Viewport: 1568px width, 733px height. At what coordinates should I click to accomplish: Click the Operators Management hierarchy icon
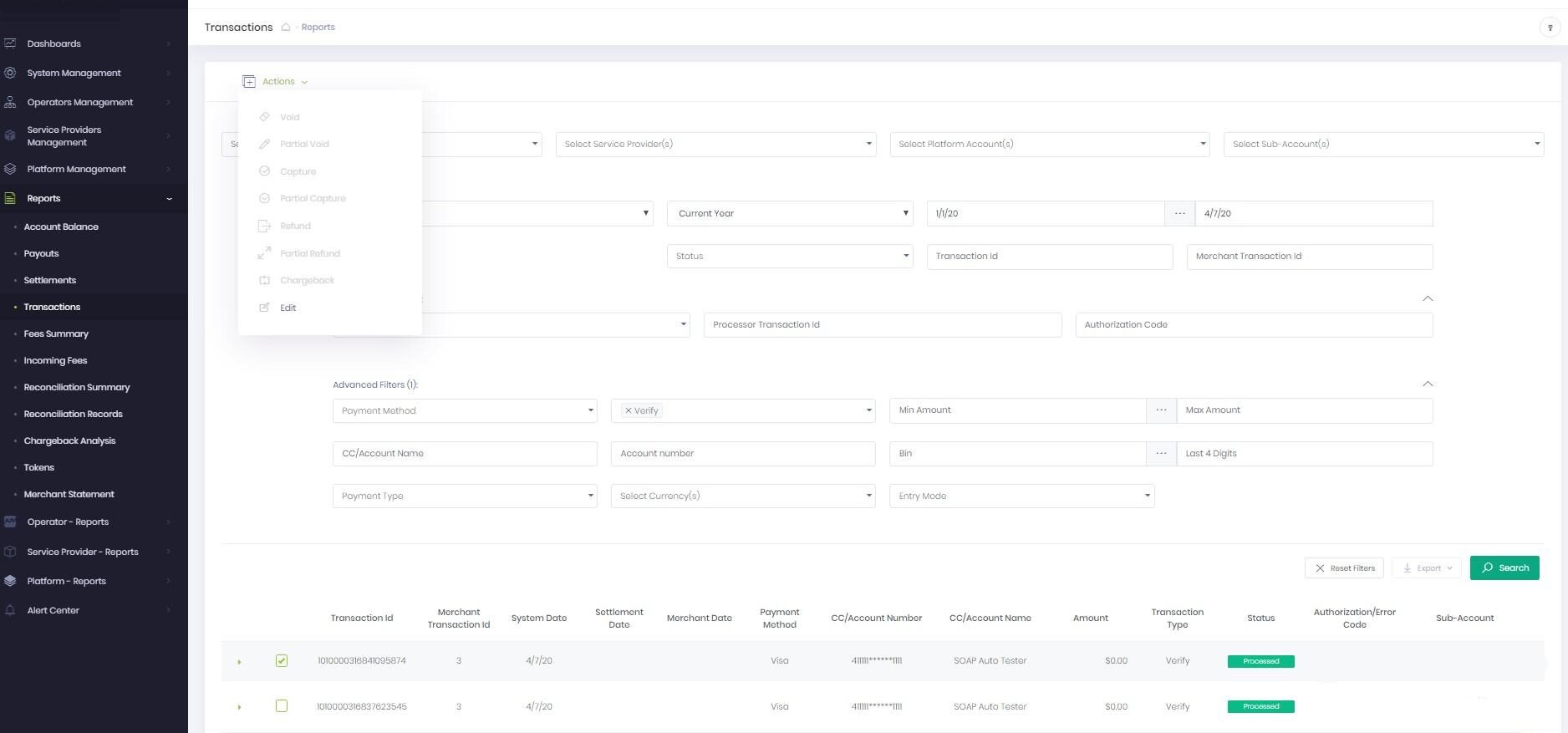10,102
